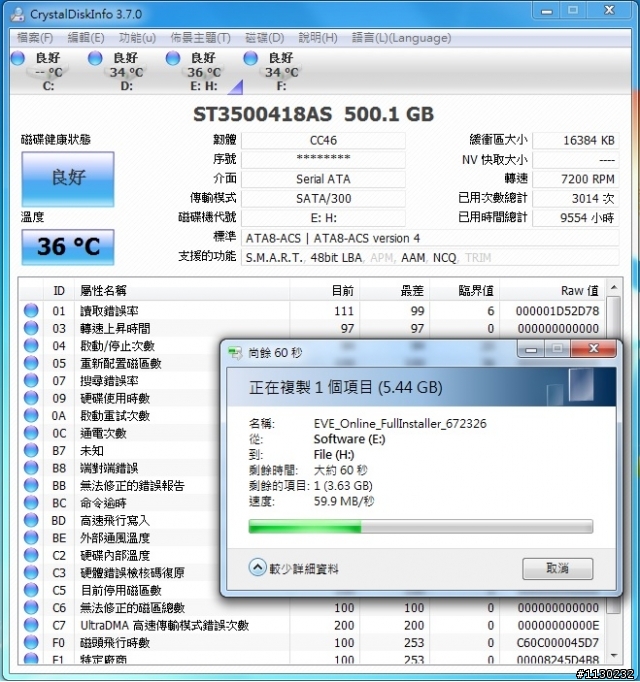Click the SMART list scroll down arrow
The width and height of the screenshot is (640, 682).
(x=614, y=655)
